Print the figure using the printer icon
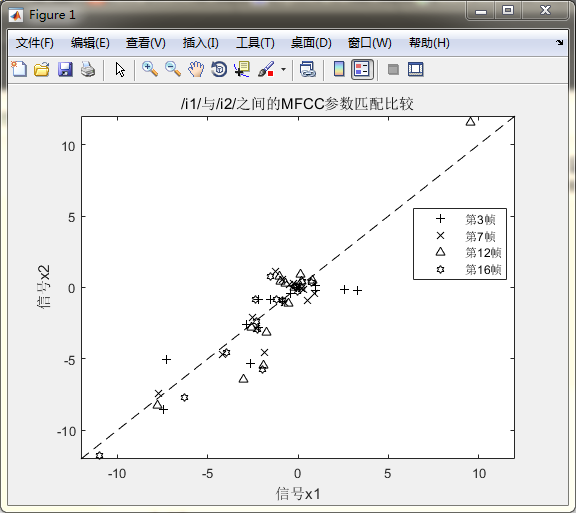 [88, 69]
